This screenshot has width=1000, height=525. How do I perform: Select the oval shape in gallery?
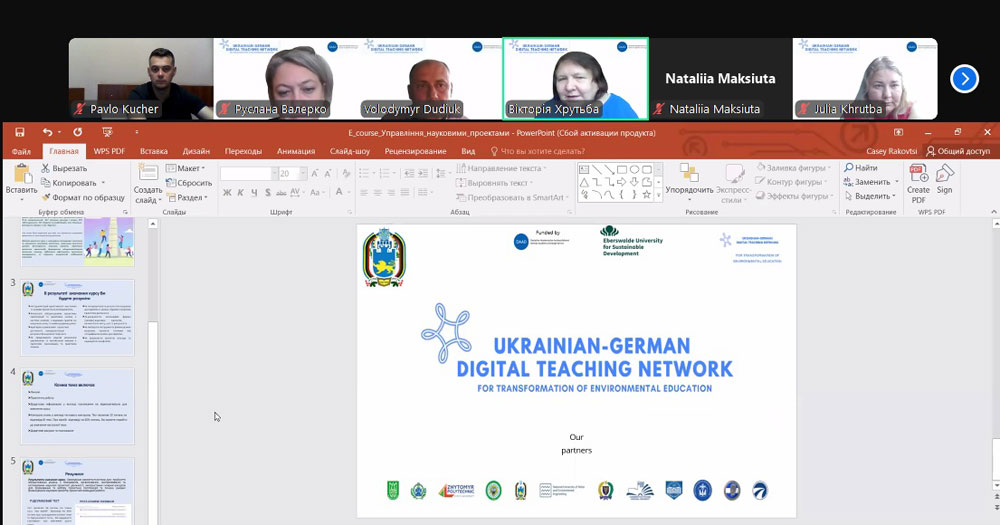(634, 170)
